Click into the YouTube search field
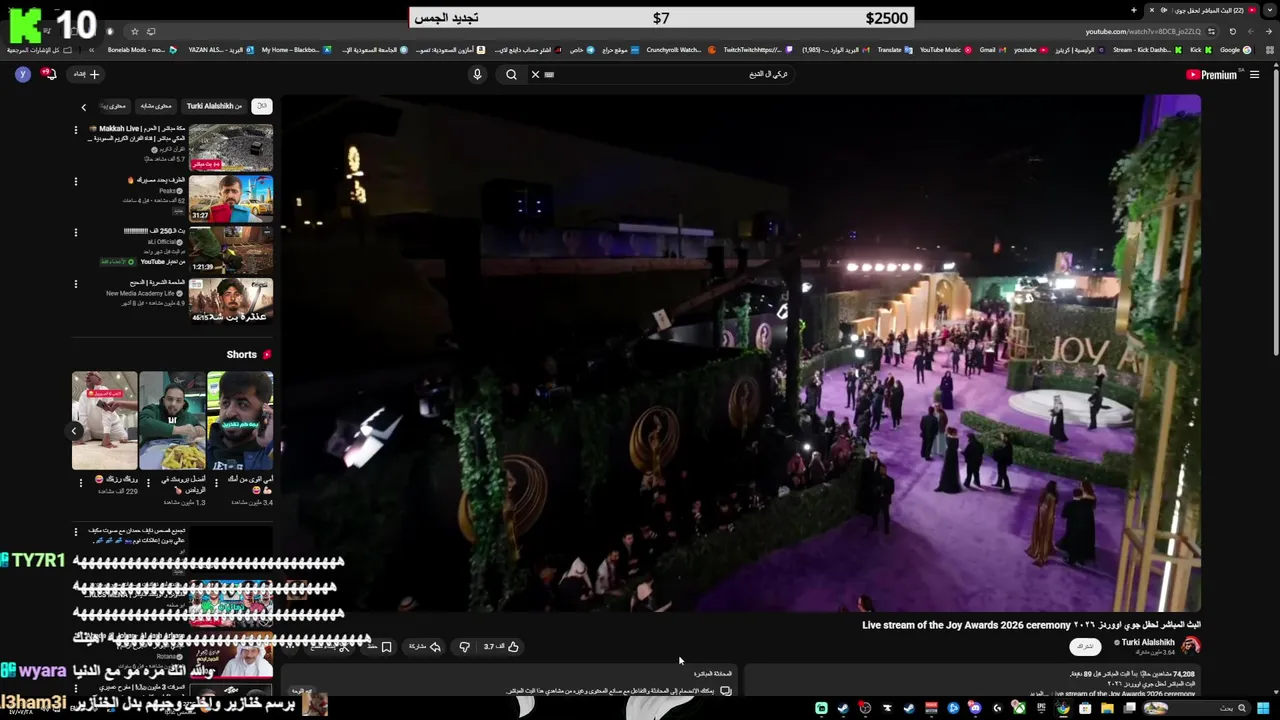The width and height of the screenshot is (1280, 720). tap(670, 74)
